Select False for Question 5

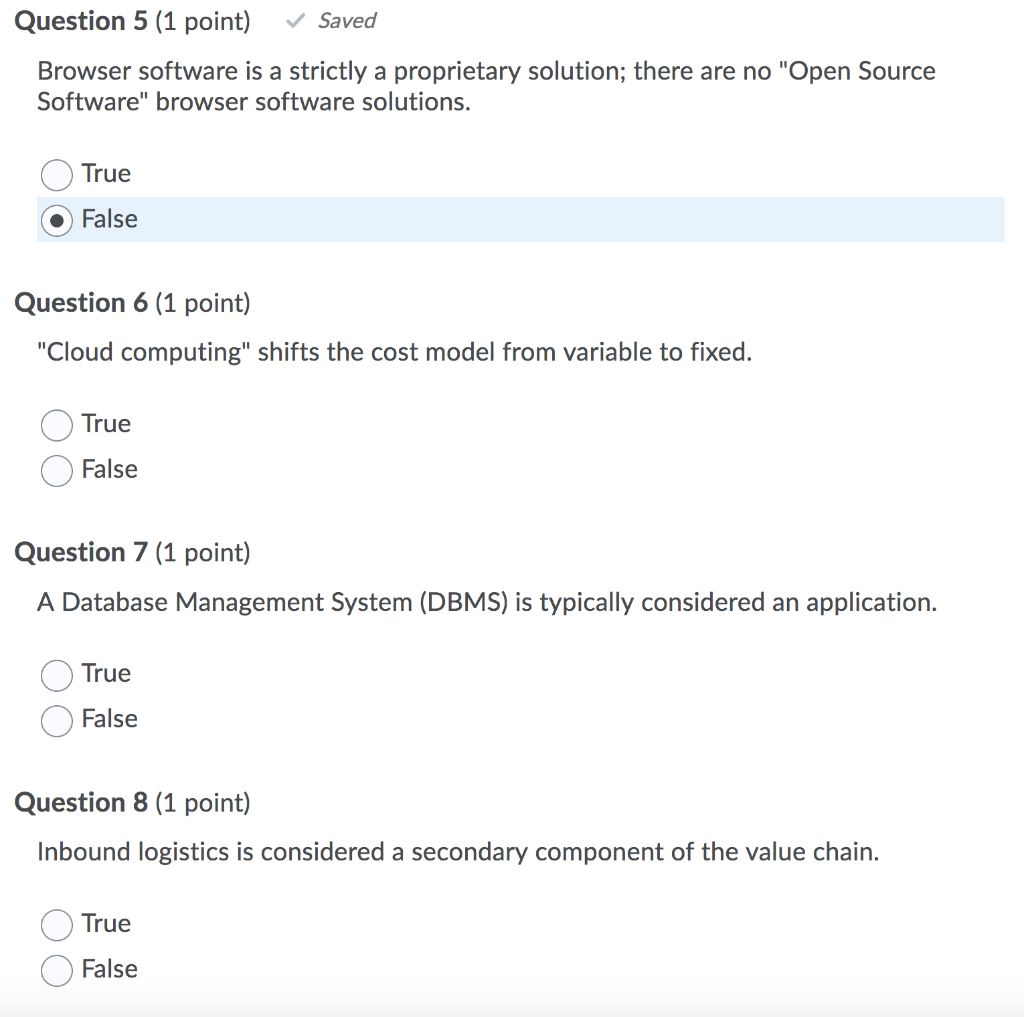(x=57, y=220)
